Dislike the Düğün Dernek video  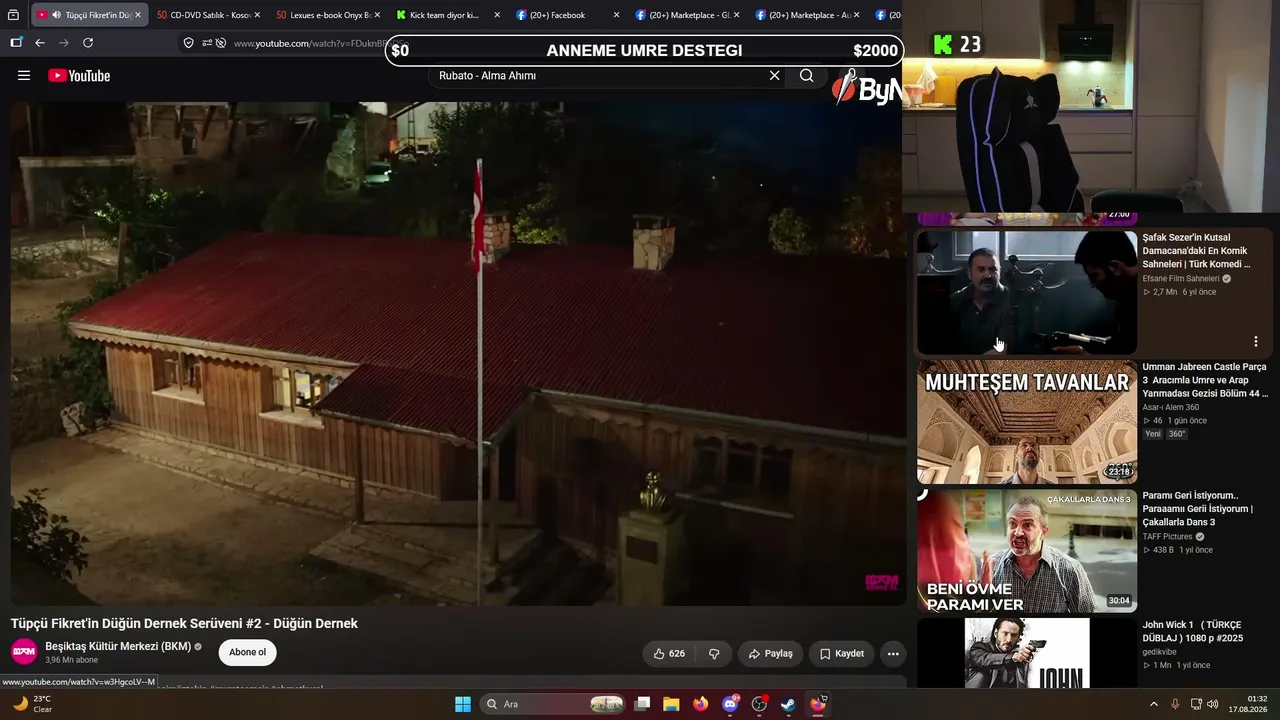[x=714, y=654]
